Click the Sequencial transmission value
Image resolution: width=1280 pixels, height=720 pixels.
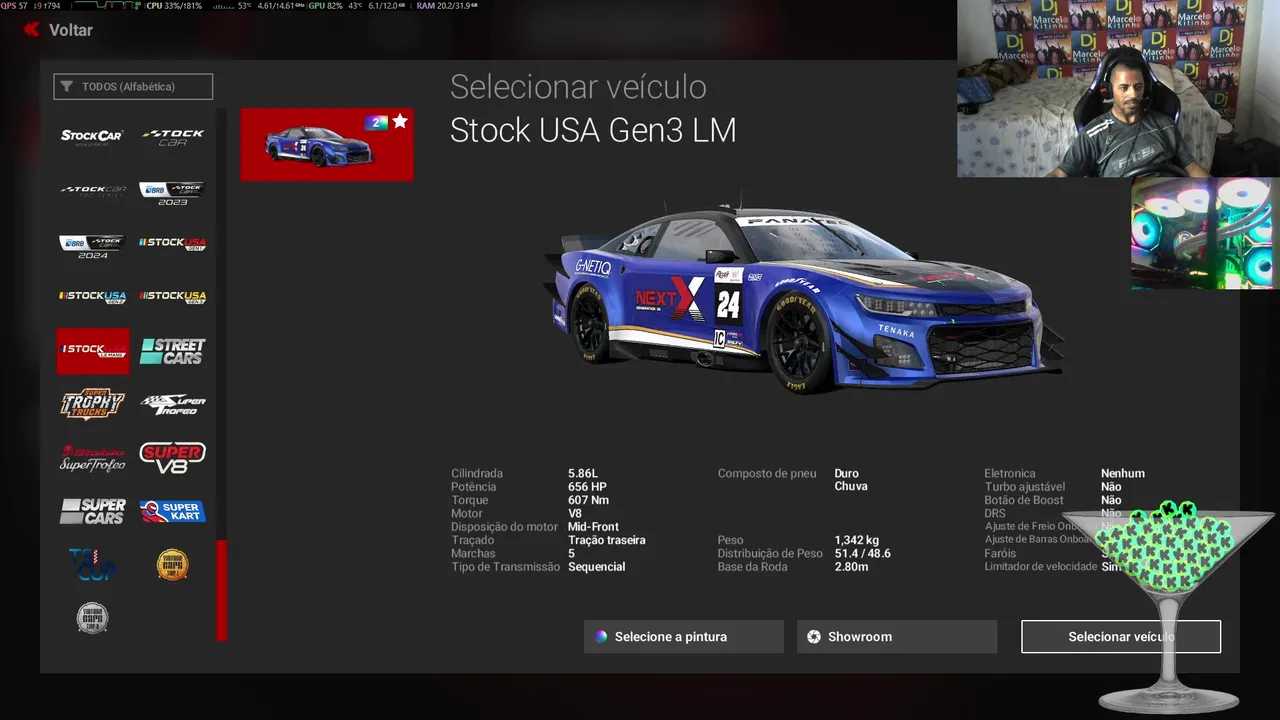597,567
